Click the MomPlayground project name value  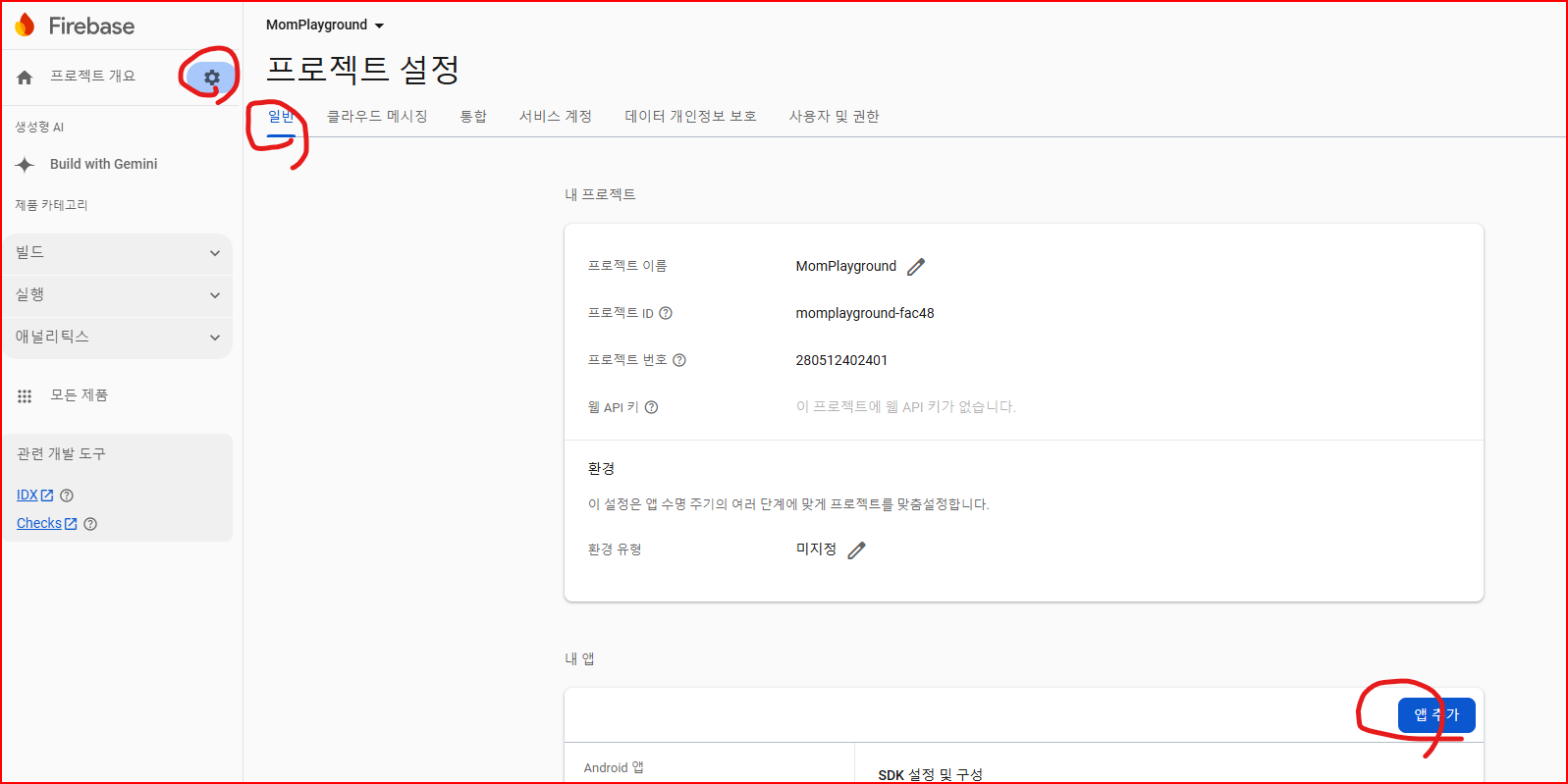click(x=846, y=266)
